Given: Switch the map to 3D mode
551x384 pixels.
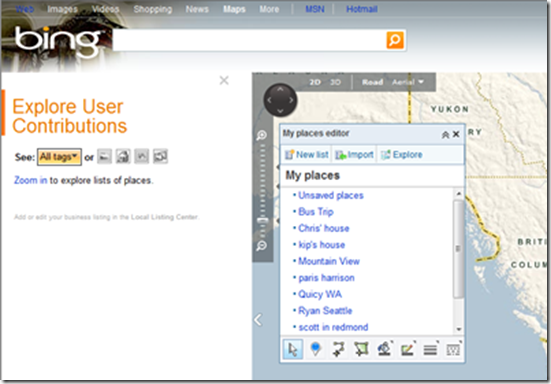Looking at the screenshot, I should pos(335,82).
